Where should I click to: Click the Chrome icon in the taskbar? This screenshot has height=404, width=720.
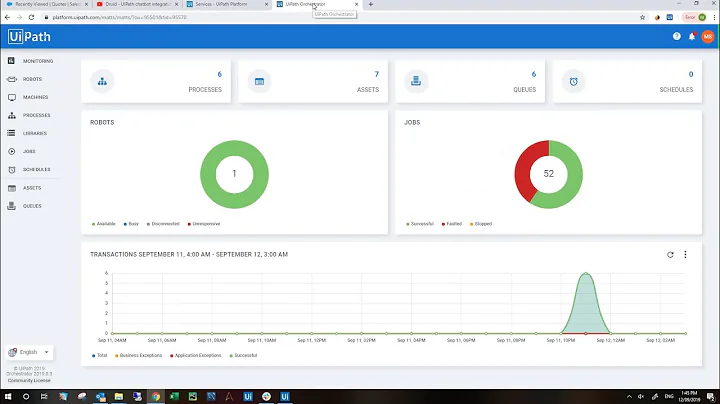click(156, 397)
